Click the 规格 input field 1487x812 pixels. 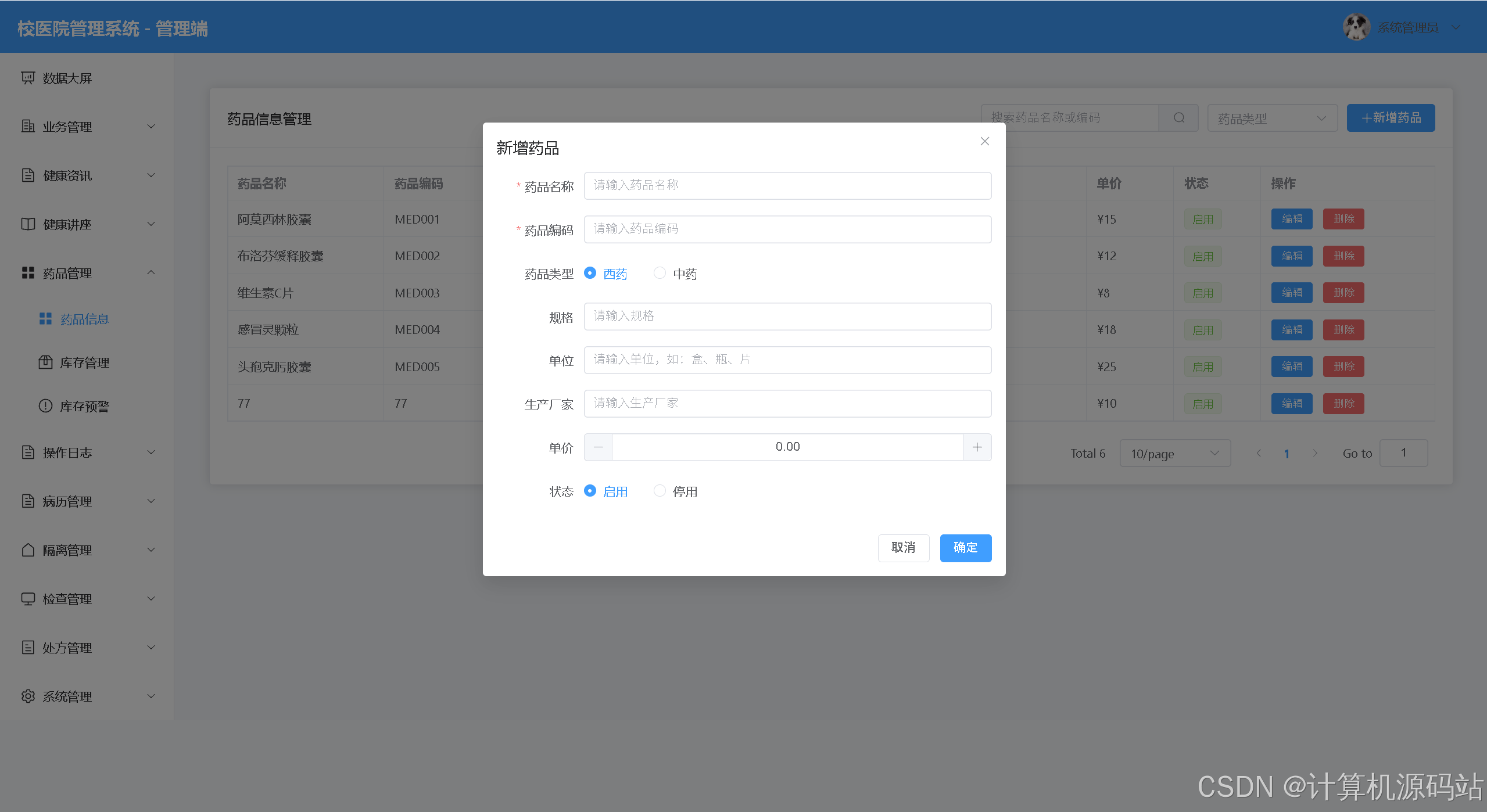pyautogui.click(x=788, y=316)
